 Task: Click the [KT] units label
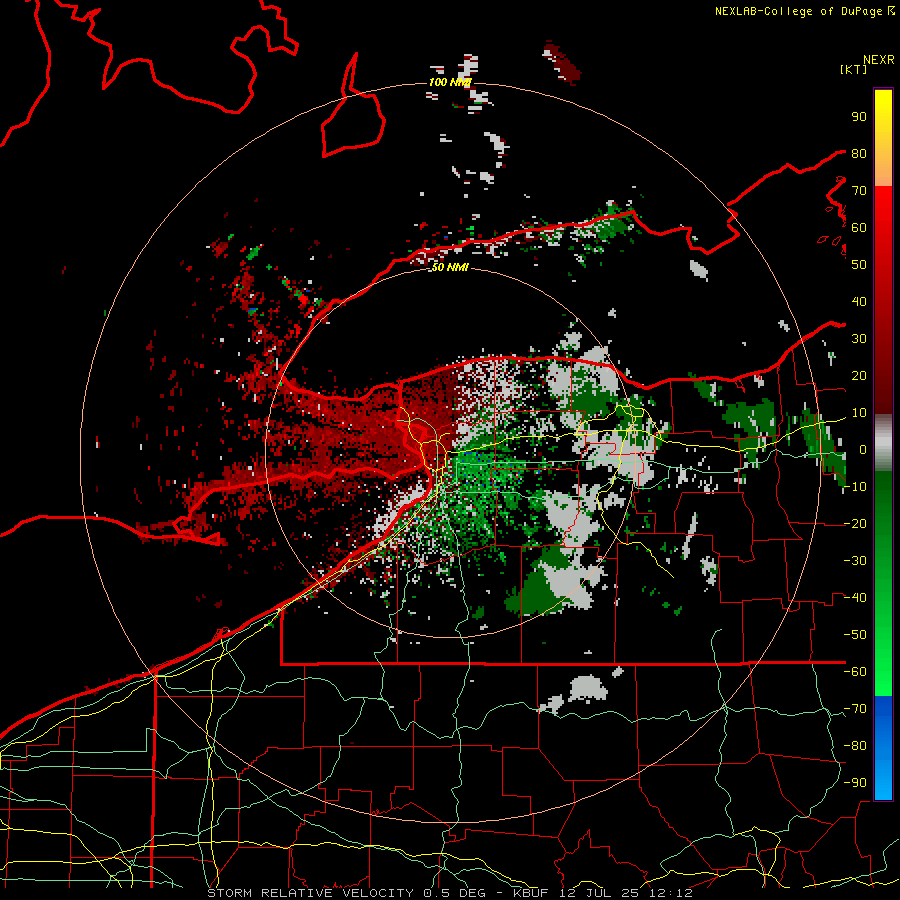pyautogui.click(x=853, y=69)
